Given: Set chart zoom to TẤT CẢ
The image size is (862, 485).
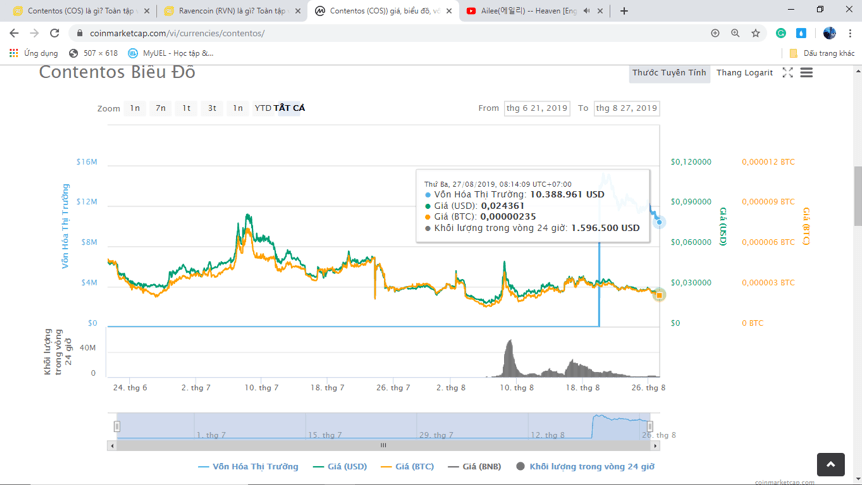Looking at the screenshot, I should (289, 108).
